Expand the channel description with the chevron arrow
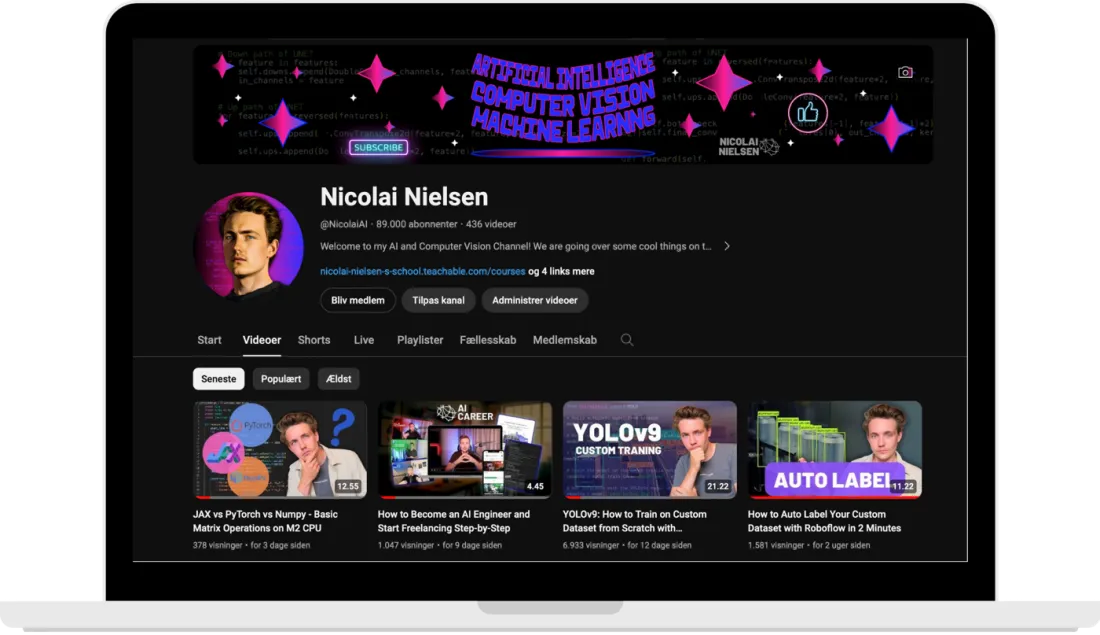1100x635 pixels. coord(727,246)
